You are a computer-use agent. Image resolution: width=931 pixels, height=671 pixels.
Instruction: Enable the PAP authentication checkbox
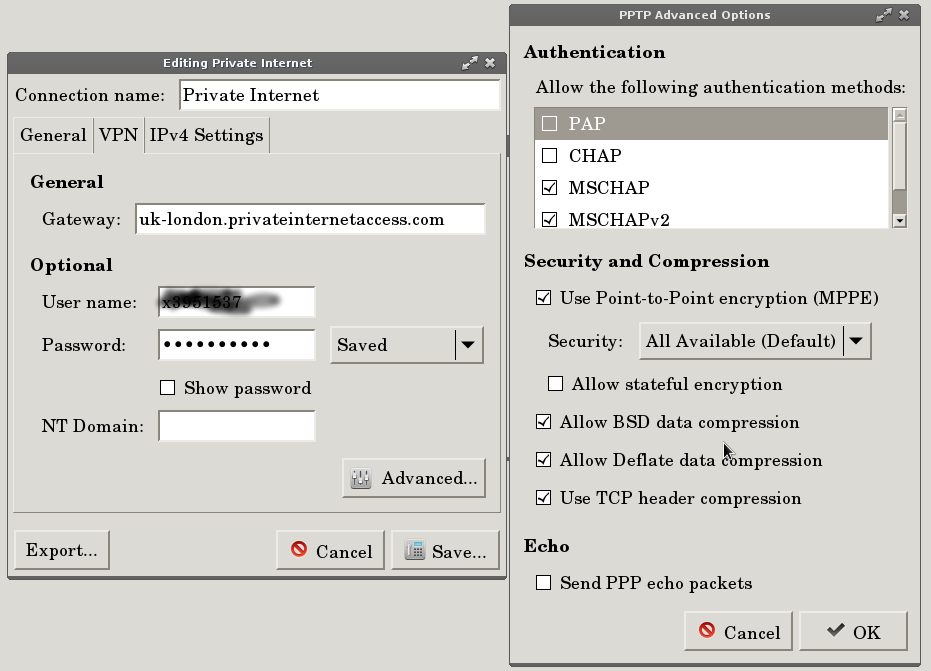[549, 124]
